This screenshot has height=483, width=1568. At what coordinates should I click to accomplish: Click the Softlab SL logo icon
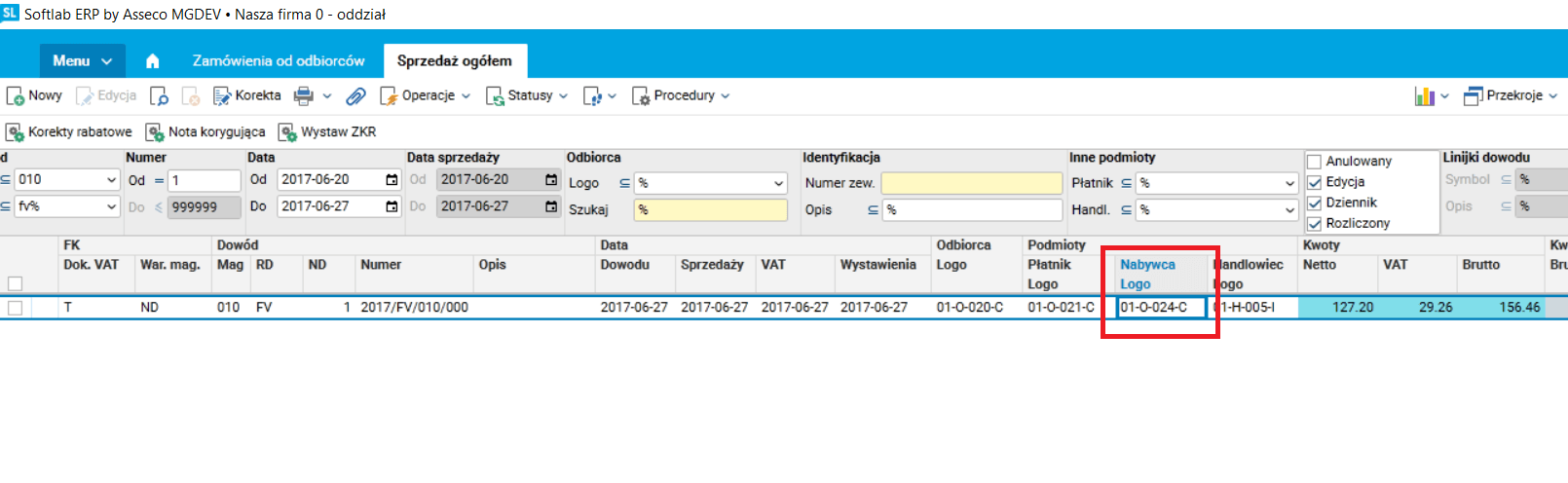tap(10, 13)
